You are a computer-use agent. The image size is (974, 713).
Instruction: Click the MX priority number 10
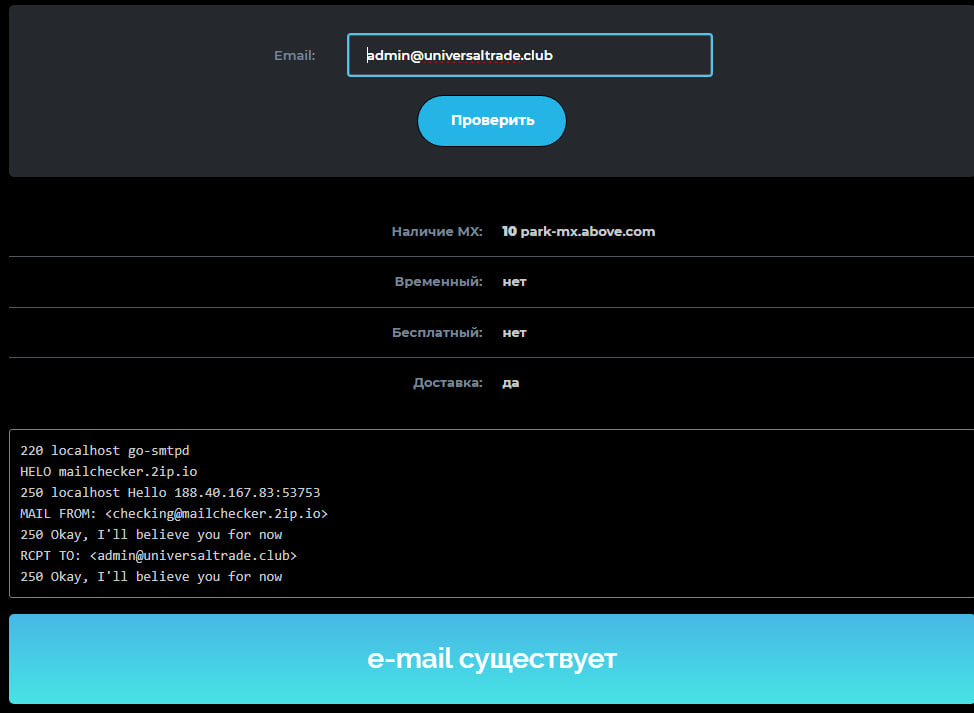[509, 232]
